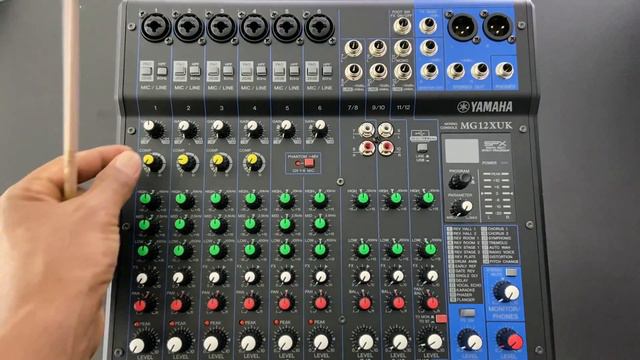Click the 7/8 channel HIGH EQ knob
Screen dimensions: 640x360
click(x=362, y=200)
